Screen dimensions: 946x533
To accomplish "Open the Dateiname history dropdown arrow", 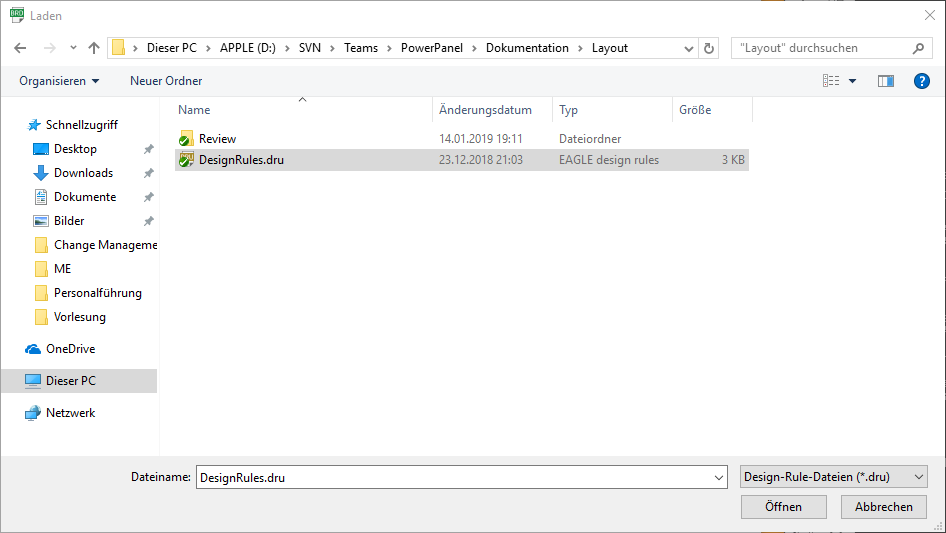I will (718, 478).
